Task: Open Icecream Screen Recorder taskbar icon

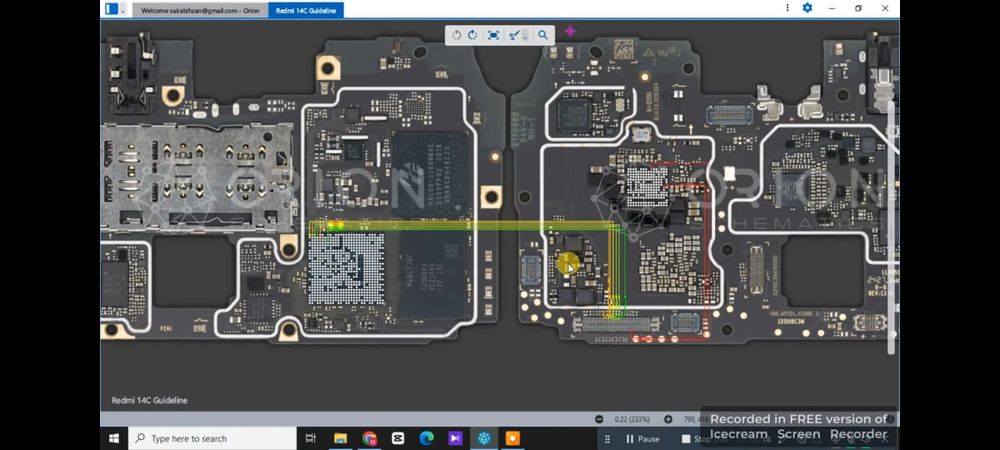Action: click(513, 439)
